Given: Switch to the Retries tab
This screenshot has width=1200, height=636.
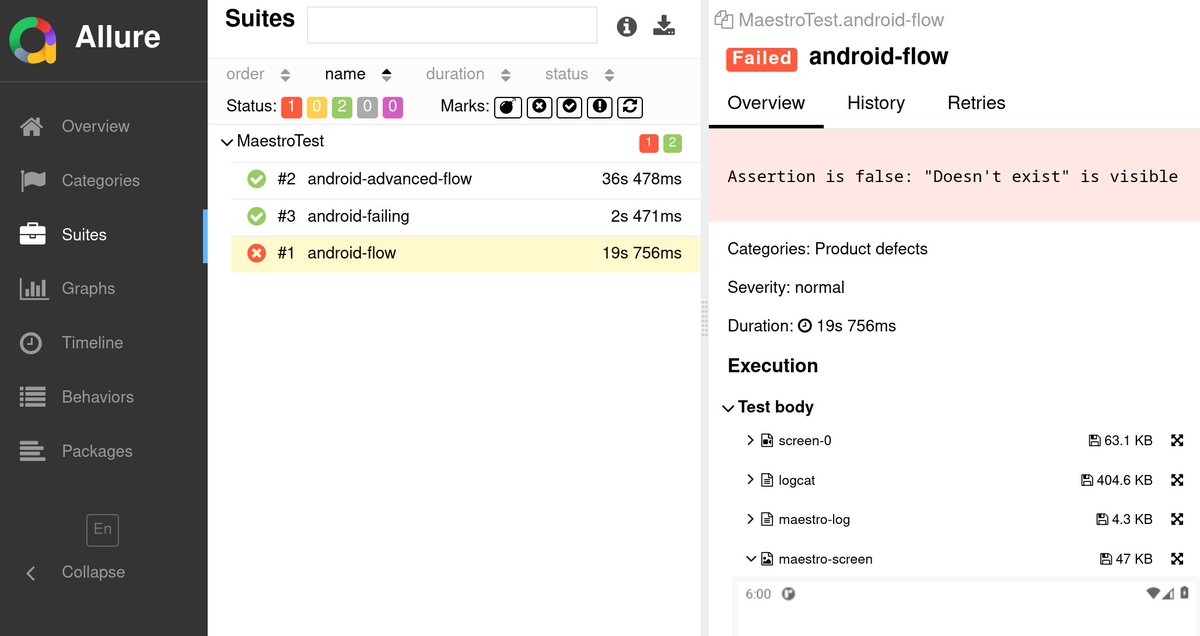Looking at the screenshot, I should pos(976,103).
